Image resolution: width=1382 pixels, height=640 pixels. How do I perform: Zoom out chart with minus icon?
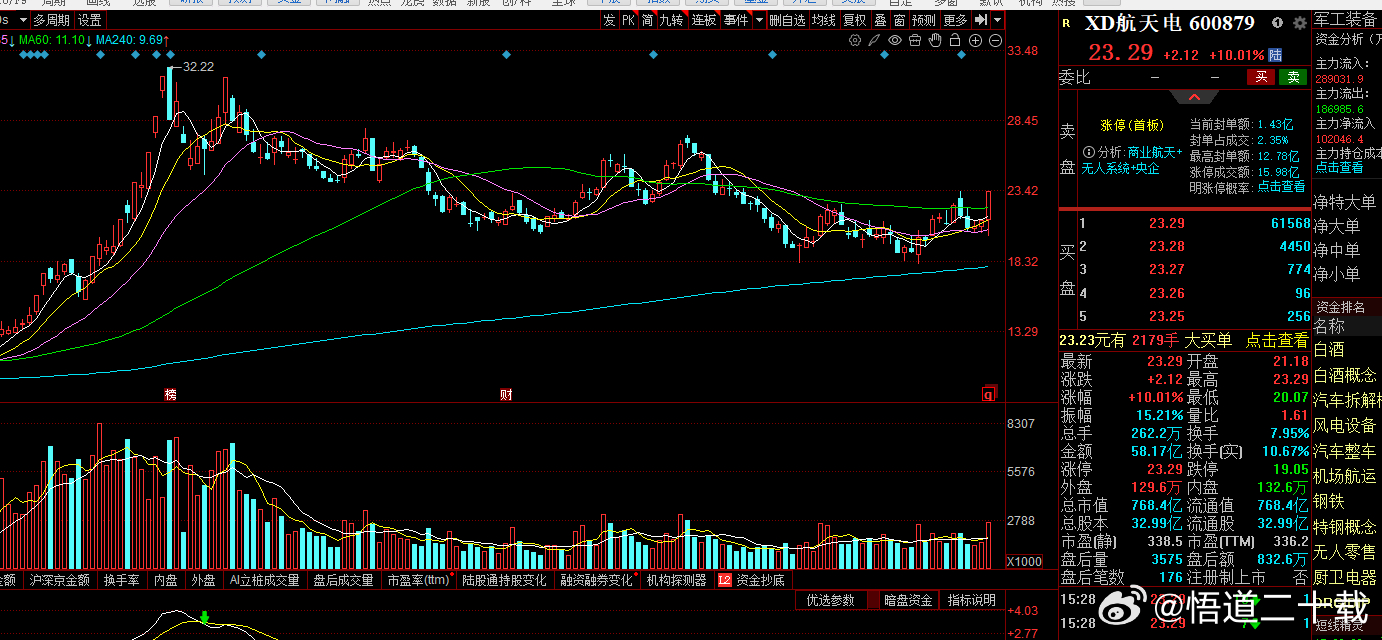(x=995, y=40)
